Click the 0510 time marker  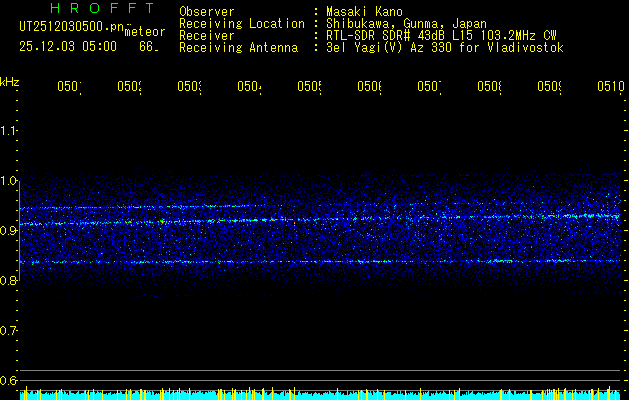point(611,87)
